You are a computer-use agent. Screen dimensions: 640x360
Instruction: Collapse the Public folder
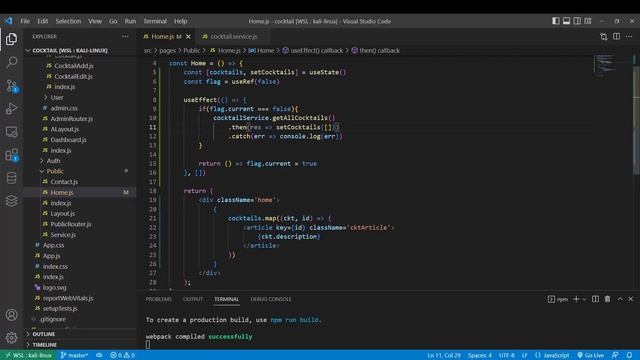coord(55,171)
